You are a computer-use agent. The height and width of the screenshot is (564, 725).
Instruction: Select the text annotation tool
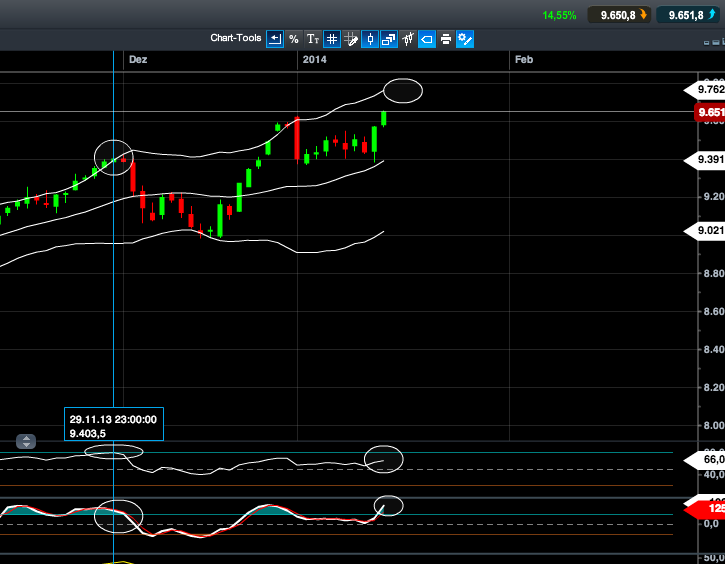coord(312,39)
